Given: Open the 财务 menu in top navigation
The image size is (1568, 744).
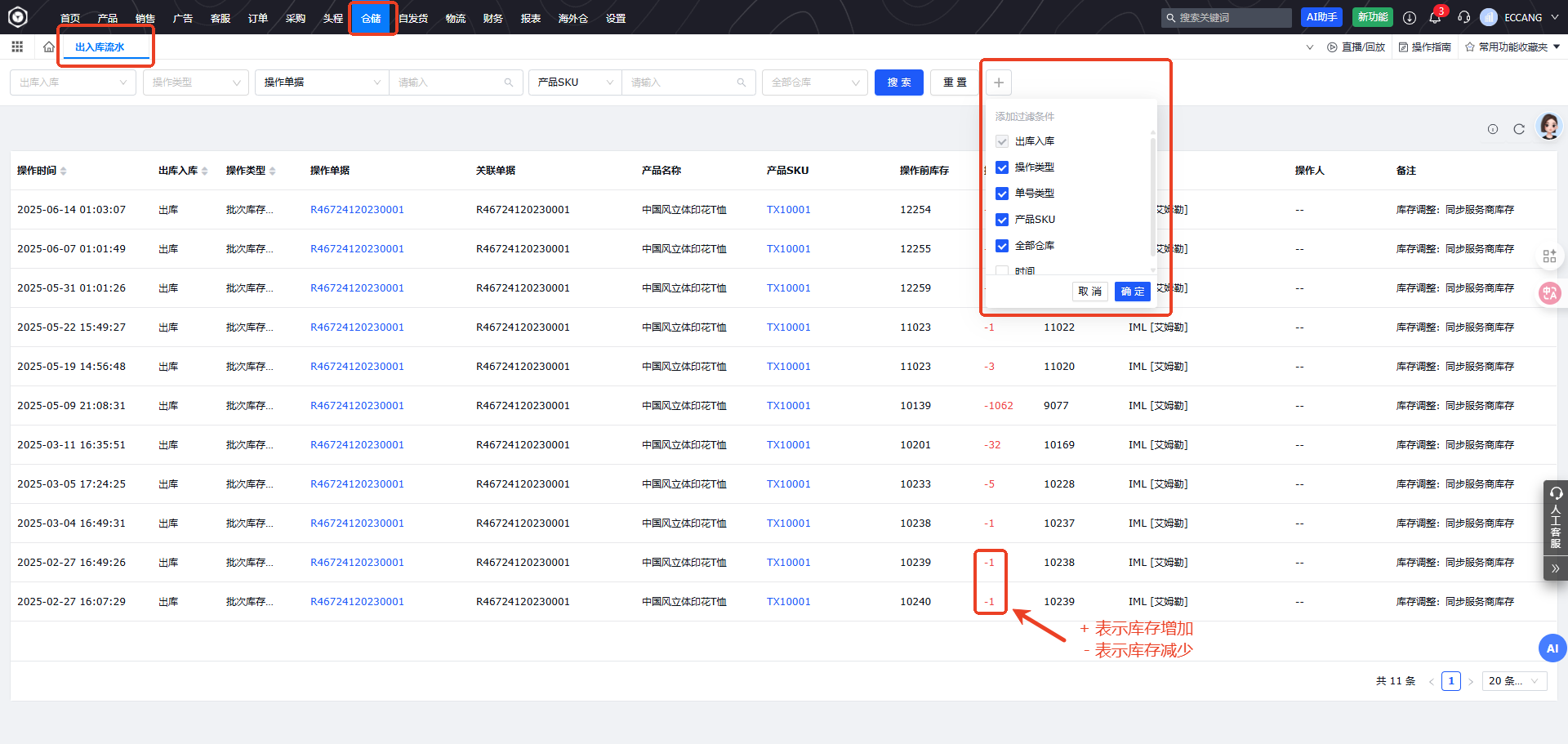Looking at the screenshot, I should pyautogui.click(x=492, y=18).
